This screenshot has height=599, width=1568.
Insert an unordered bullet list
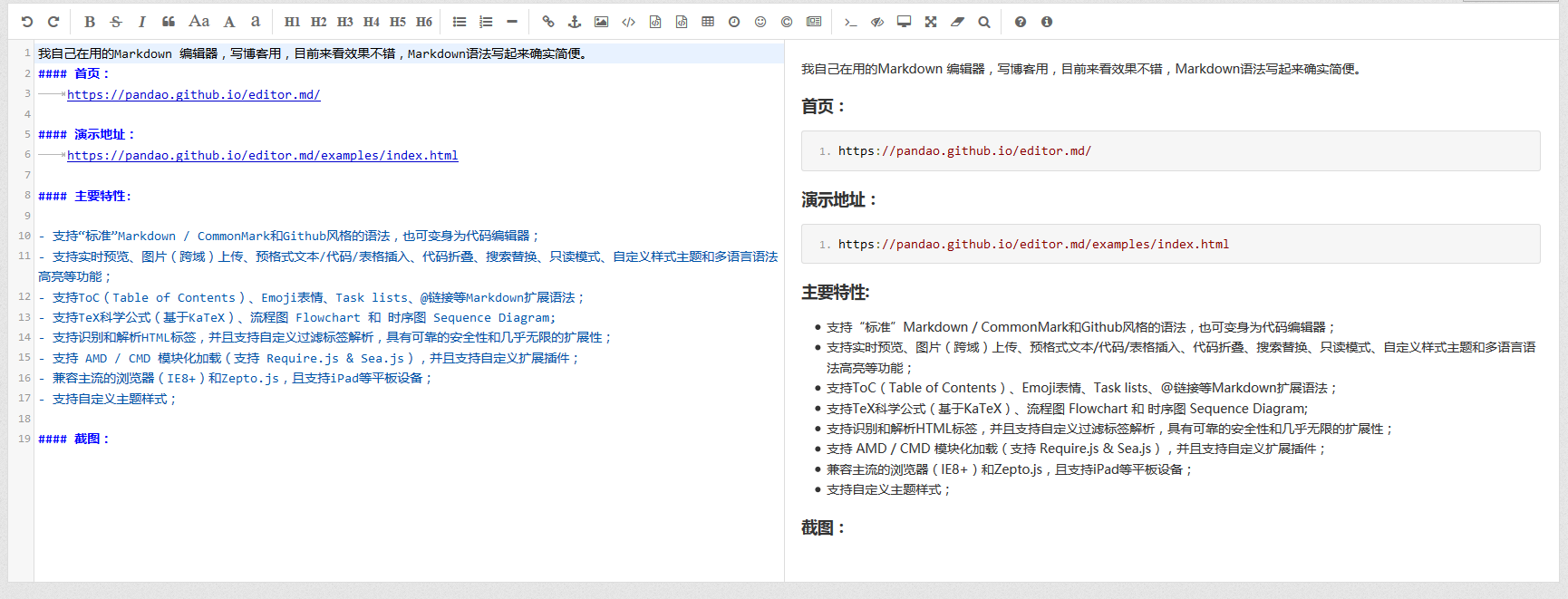tap(460, 22)
